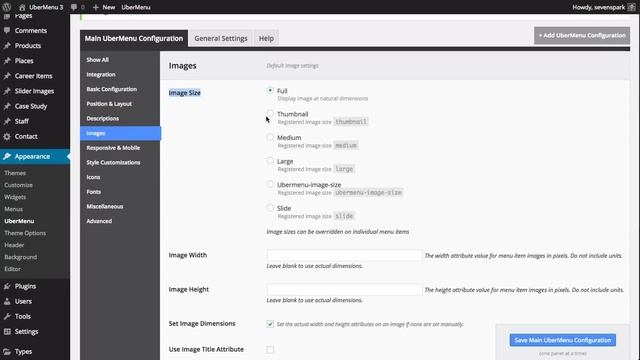Click the Staff pin icon
Viewport: 640px width, 360px height.
[x=7, y=121]
